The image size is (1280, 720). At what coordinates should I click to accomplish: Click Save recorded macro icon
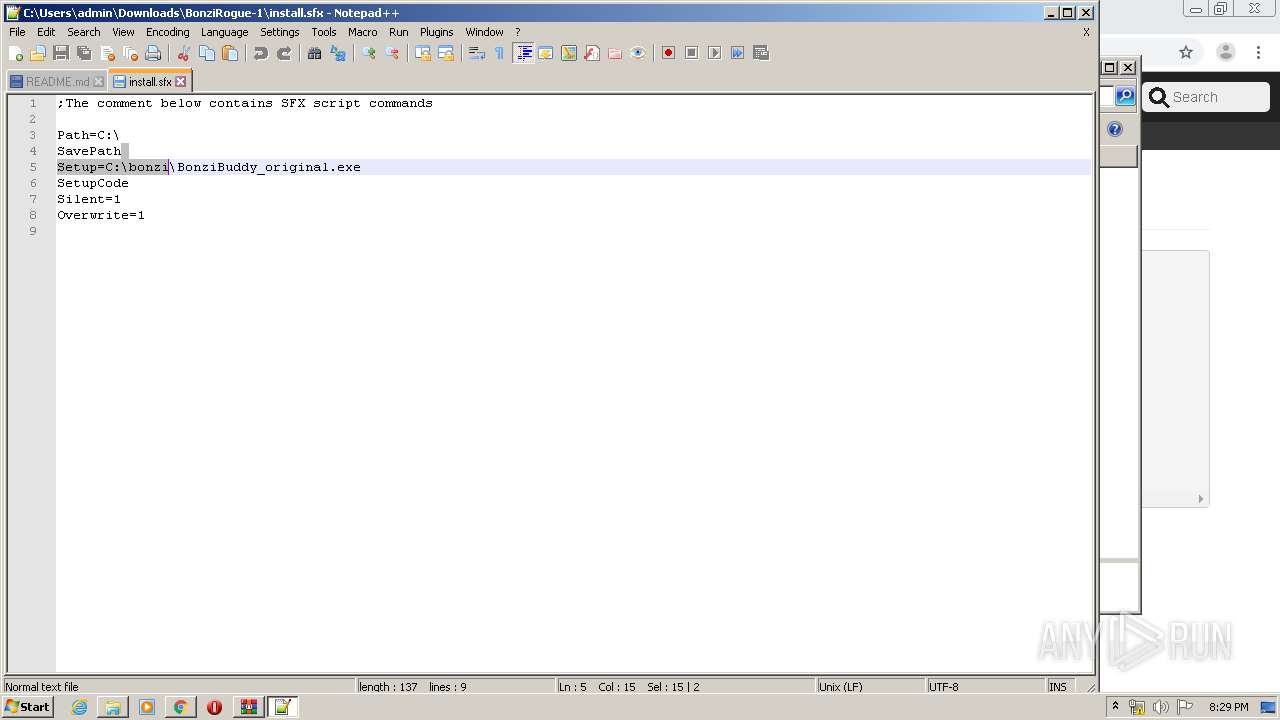pos(761,53)
